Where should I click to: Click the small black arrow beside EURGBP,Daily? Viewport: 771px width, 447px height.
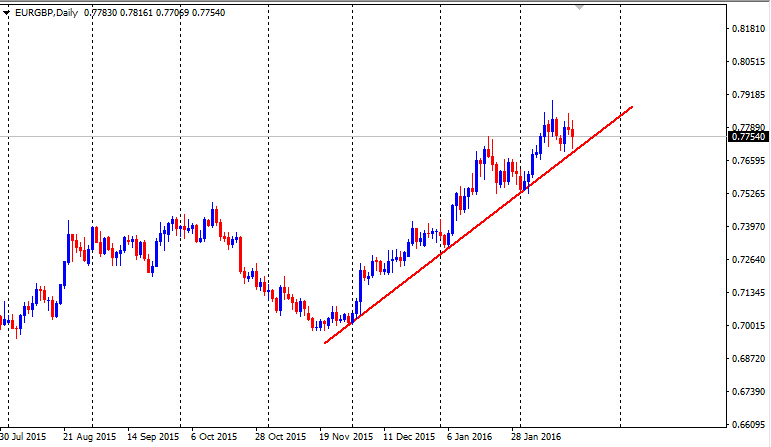point(6,13)
